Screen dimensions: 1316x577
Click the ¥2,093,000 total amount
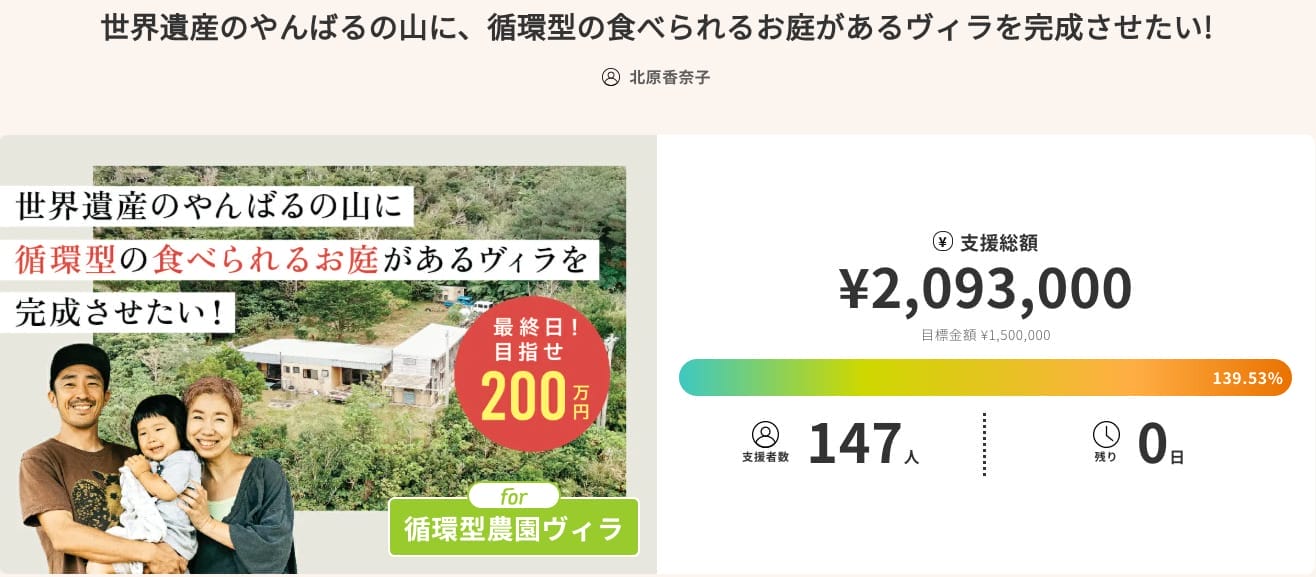point(985,289)
